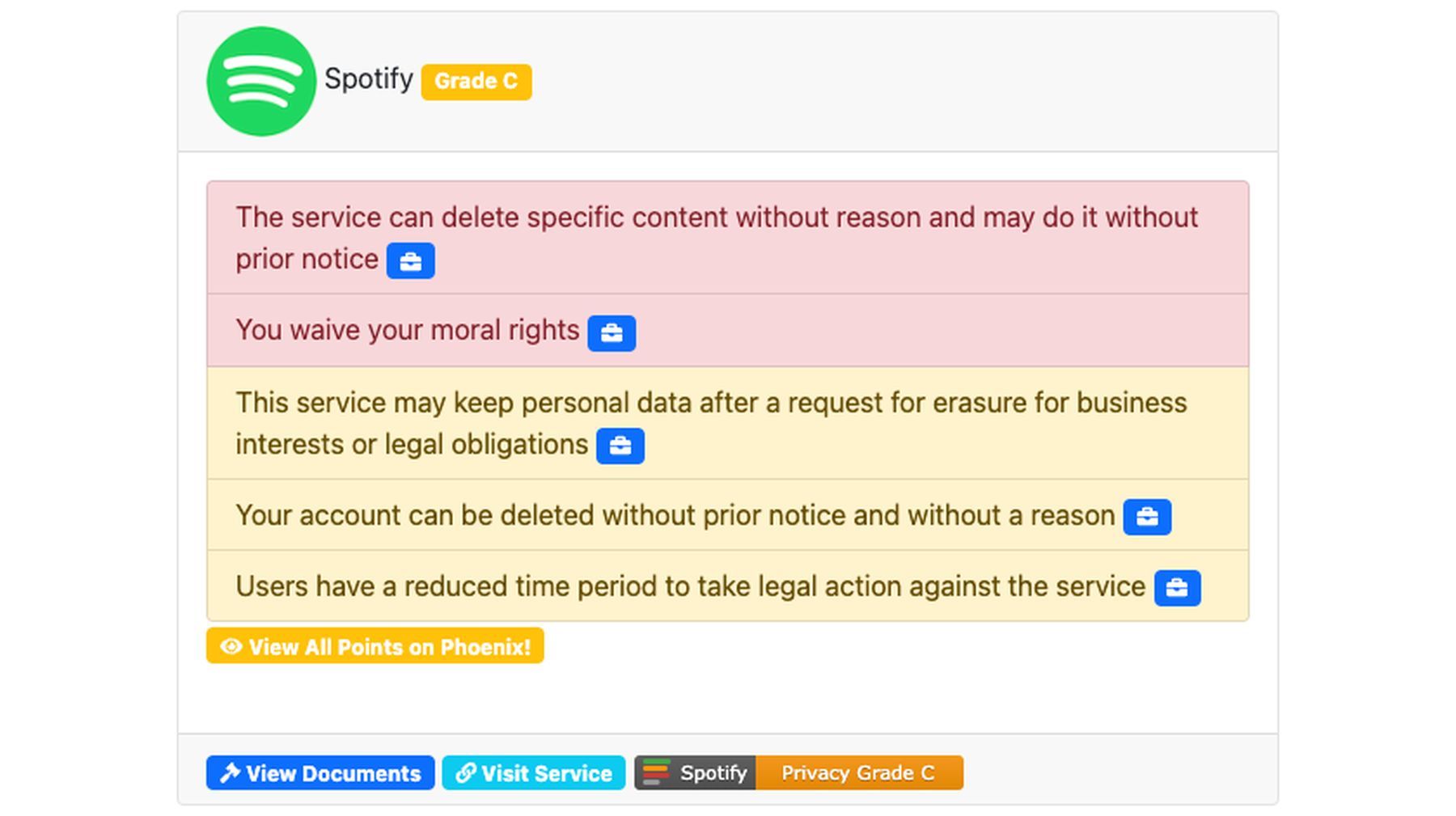Open the briefcase icon for content deletion point
Viewport: 1456px width, 816px height.
[411, 260]
